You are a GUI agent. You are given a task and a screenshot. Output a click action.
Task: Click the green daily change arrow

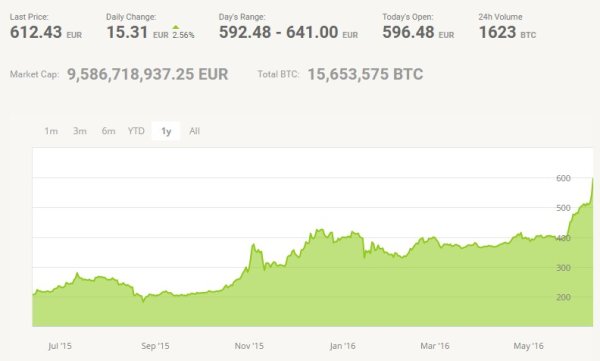coord(176,27)
